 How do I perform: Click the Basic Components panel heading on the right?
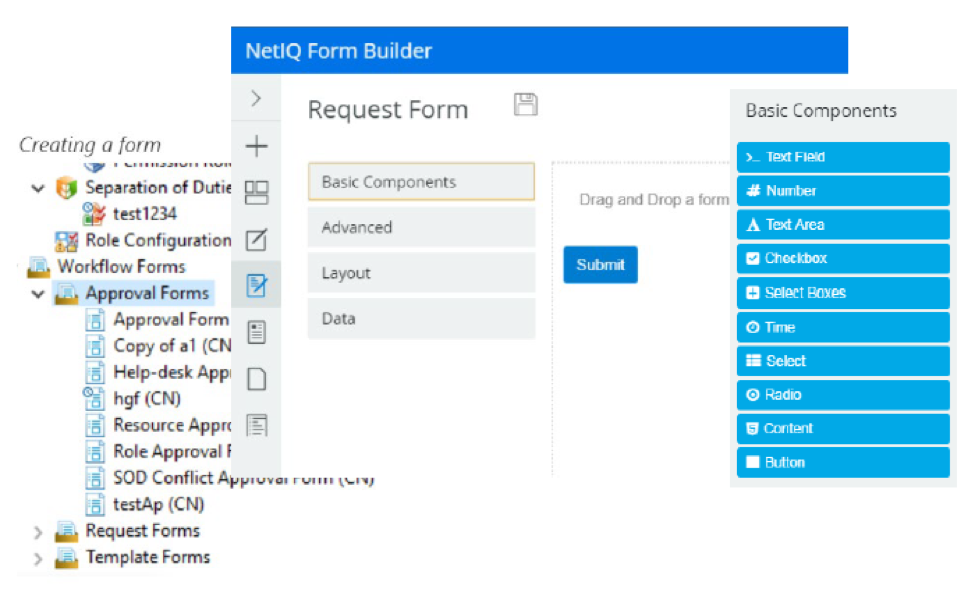tap(821, 111)
